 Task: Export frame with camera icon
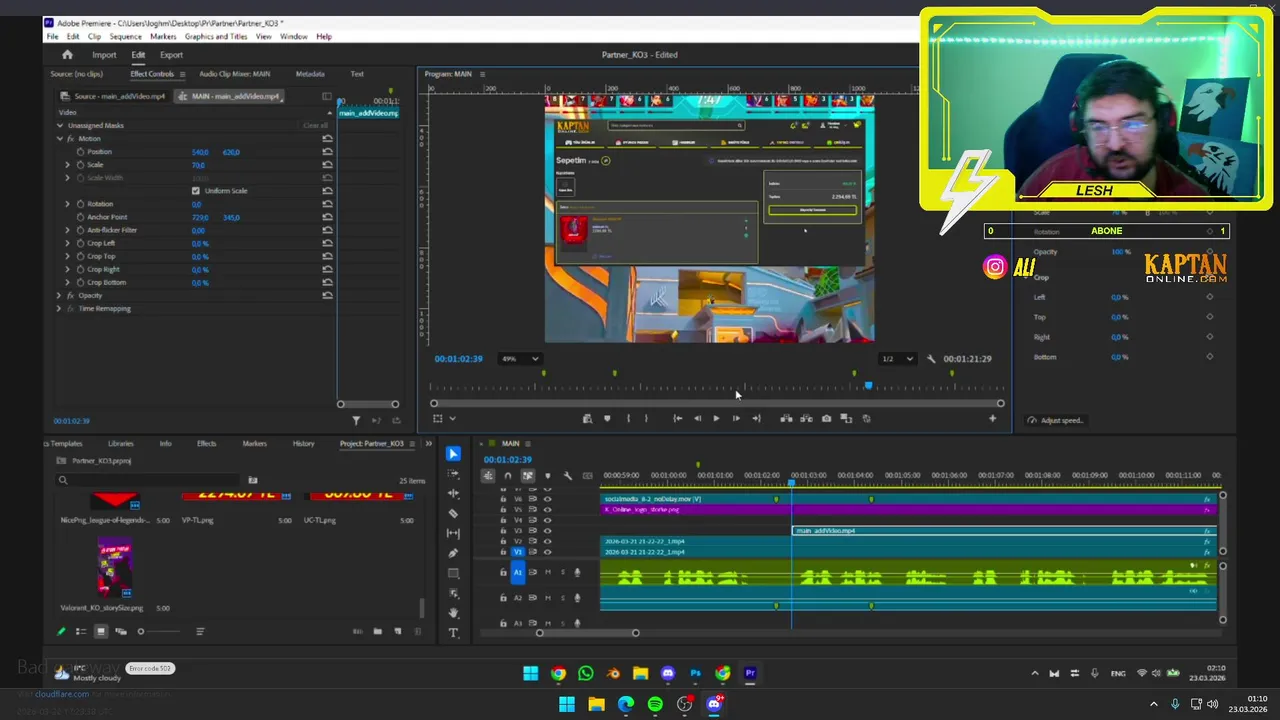coord(826,419)
